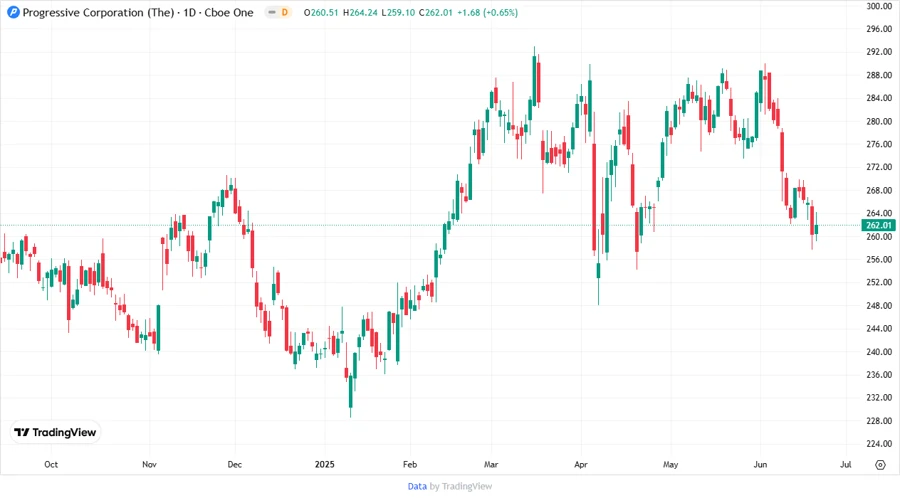Viewport: 900px width, 498px height.
Task: Select the Progressive Corporation symbol title
Action: point(98,12)
